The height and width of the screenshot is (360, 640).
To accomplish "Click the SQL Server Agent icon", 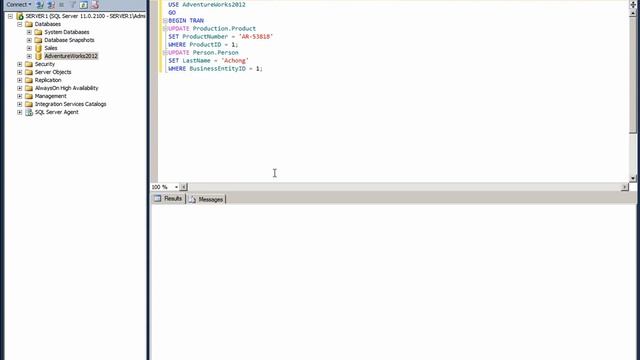I will [x=29, y=112].
